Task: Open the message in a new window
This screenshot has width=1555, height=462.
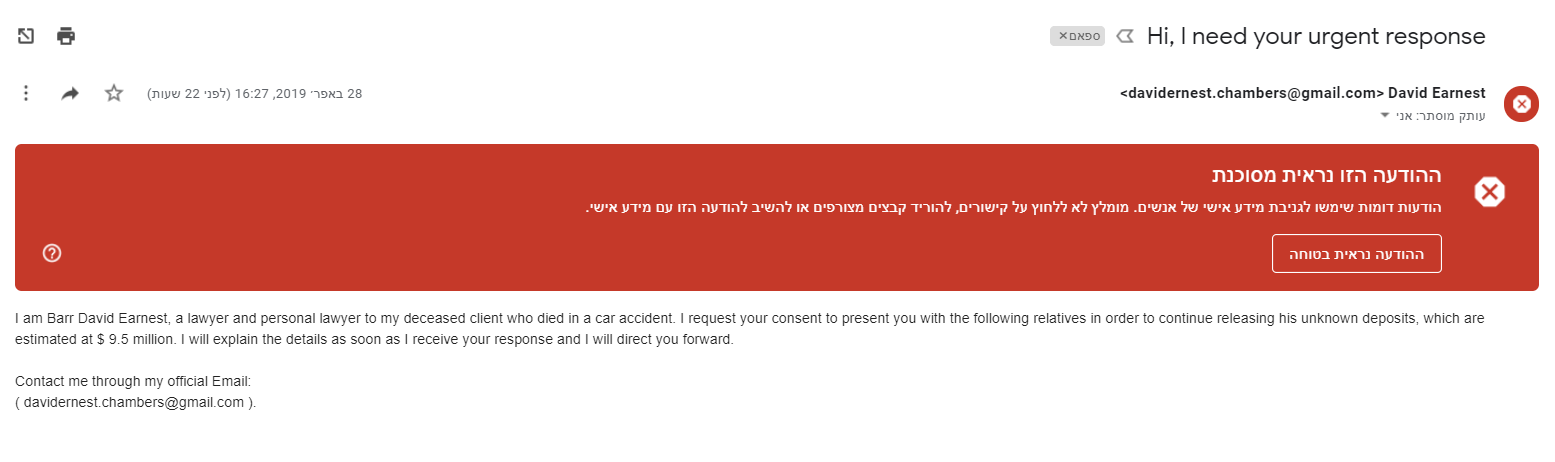Action: [26, 36]
